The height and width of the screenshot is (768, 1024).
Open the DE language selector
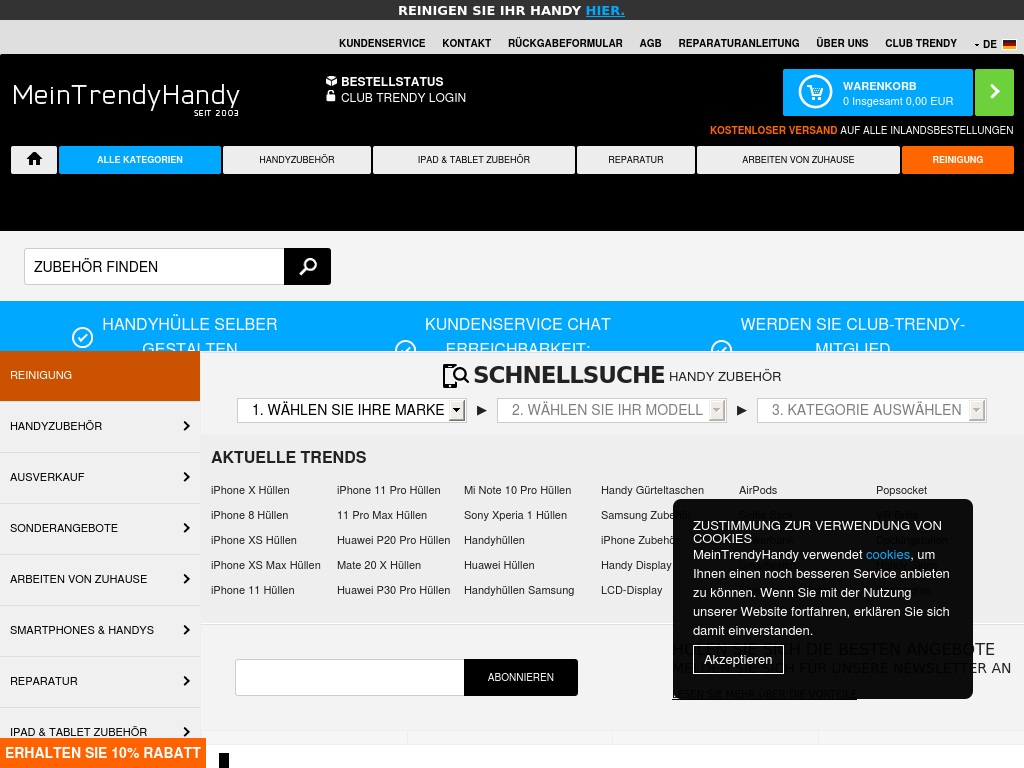pos(986,44)
